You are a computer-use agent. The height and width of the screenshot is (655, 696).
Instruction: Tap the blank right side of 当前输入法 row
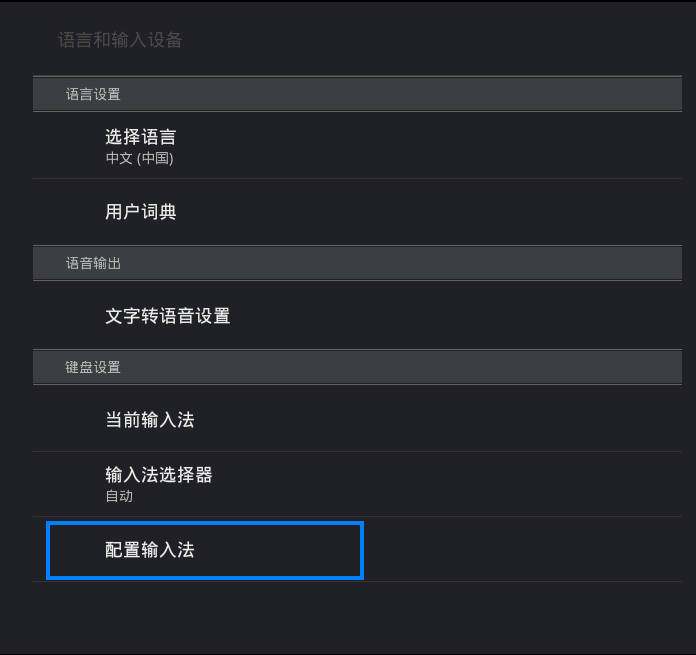pos(500,420)
